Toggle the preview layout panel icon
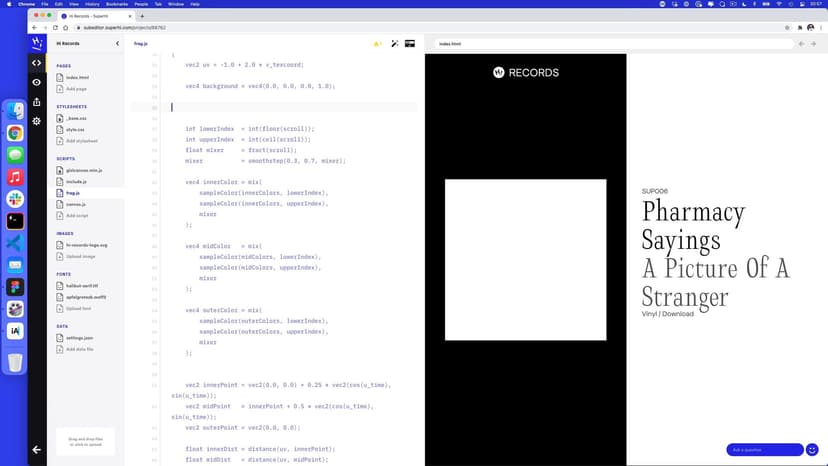 pyautogui.click(x=410, y=44)
